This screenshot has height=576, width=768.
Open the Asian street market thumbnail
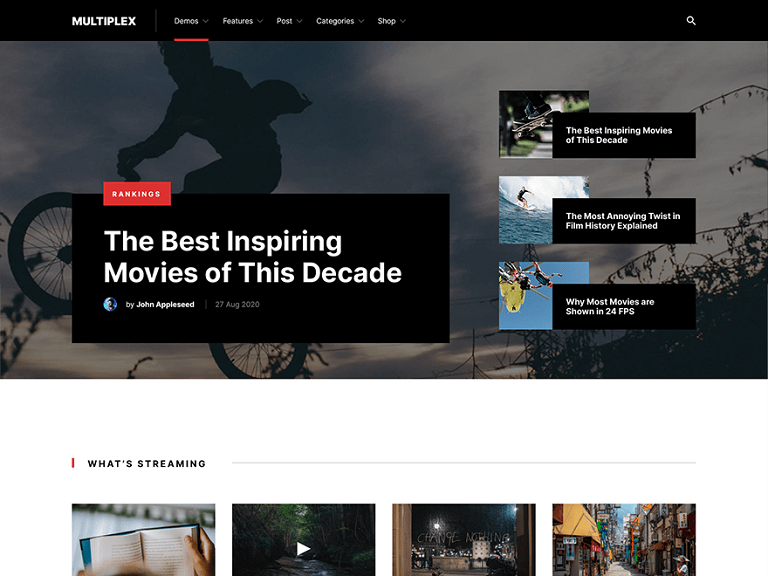pos(623,540)
